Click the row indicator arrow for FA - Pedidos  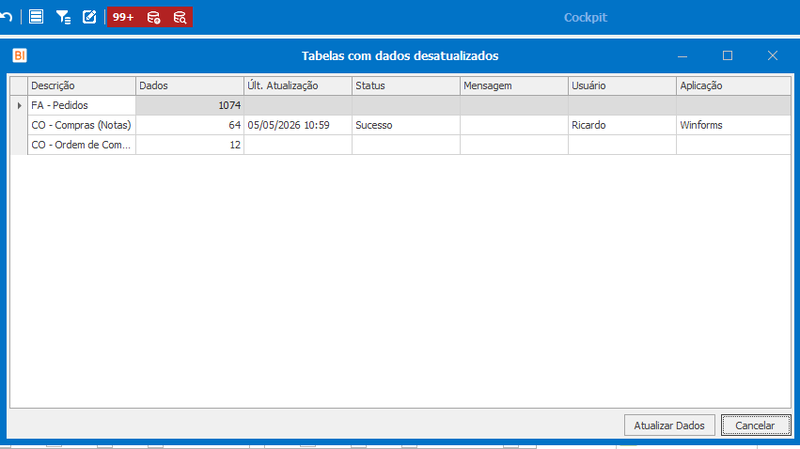pos(19,106)
